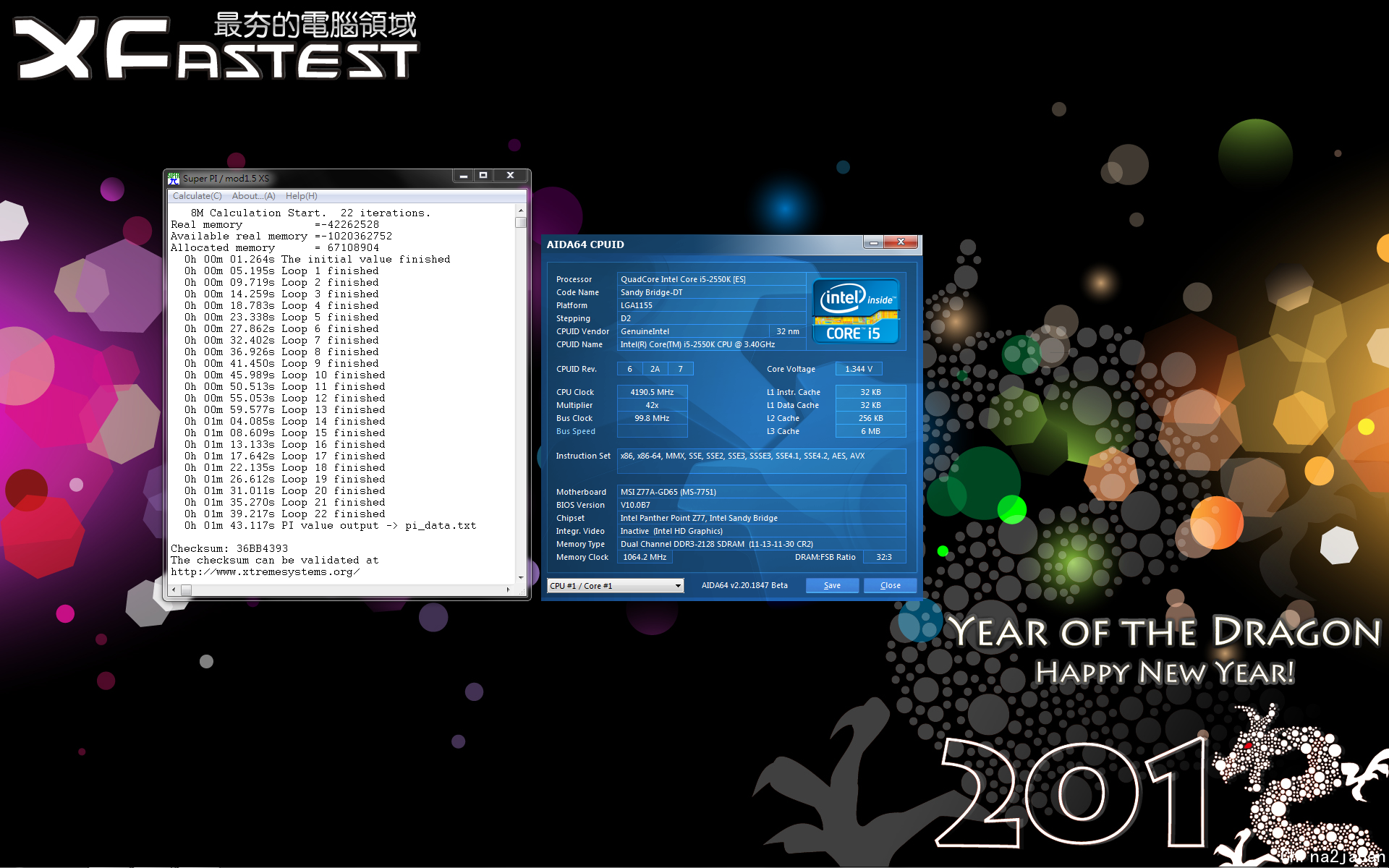Click the 32 nm process field

(788, 331)
